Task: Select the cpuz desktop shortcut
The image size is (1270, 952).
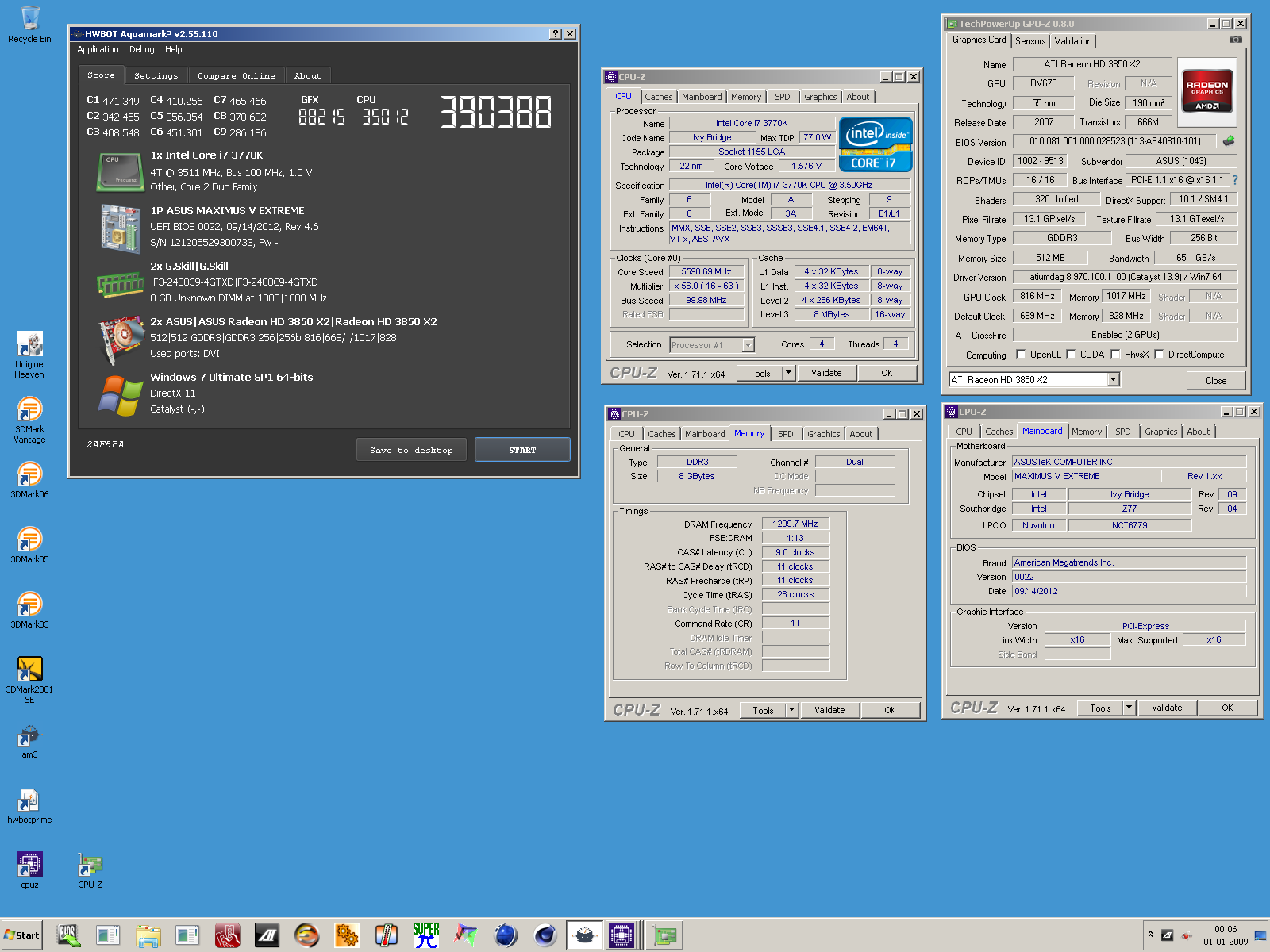Action: (x=29, y=871)
